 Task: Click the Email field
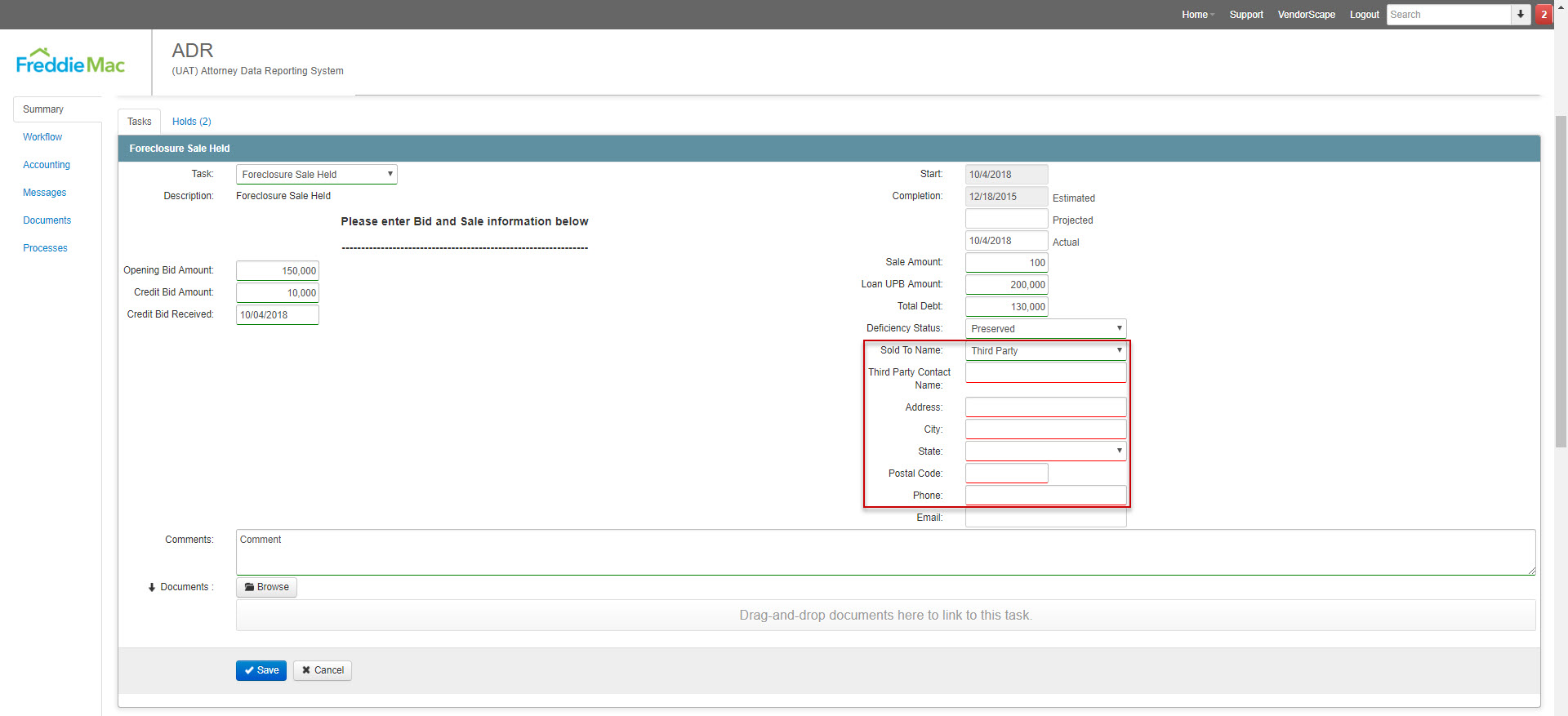point(1046,518)
